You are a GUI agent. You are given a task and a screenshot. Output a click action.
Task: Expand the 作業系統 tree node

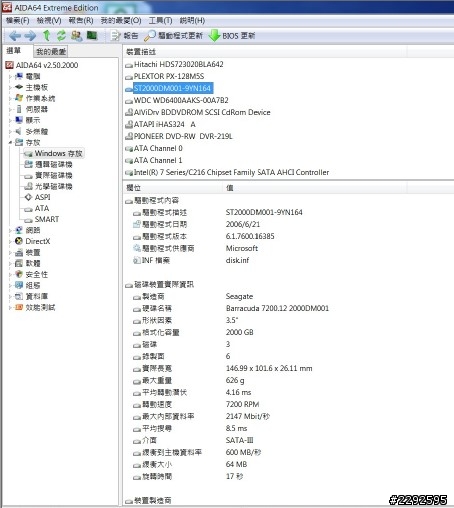(10, 98)
